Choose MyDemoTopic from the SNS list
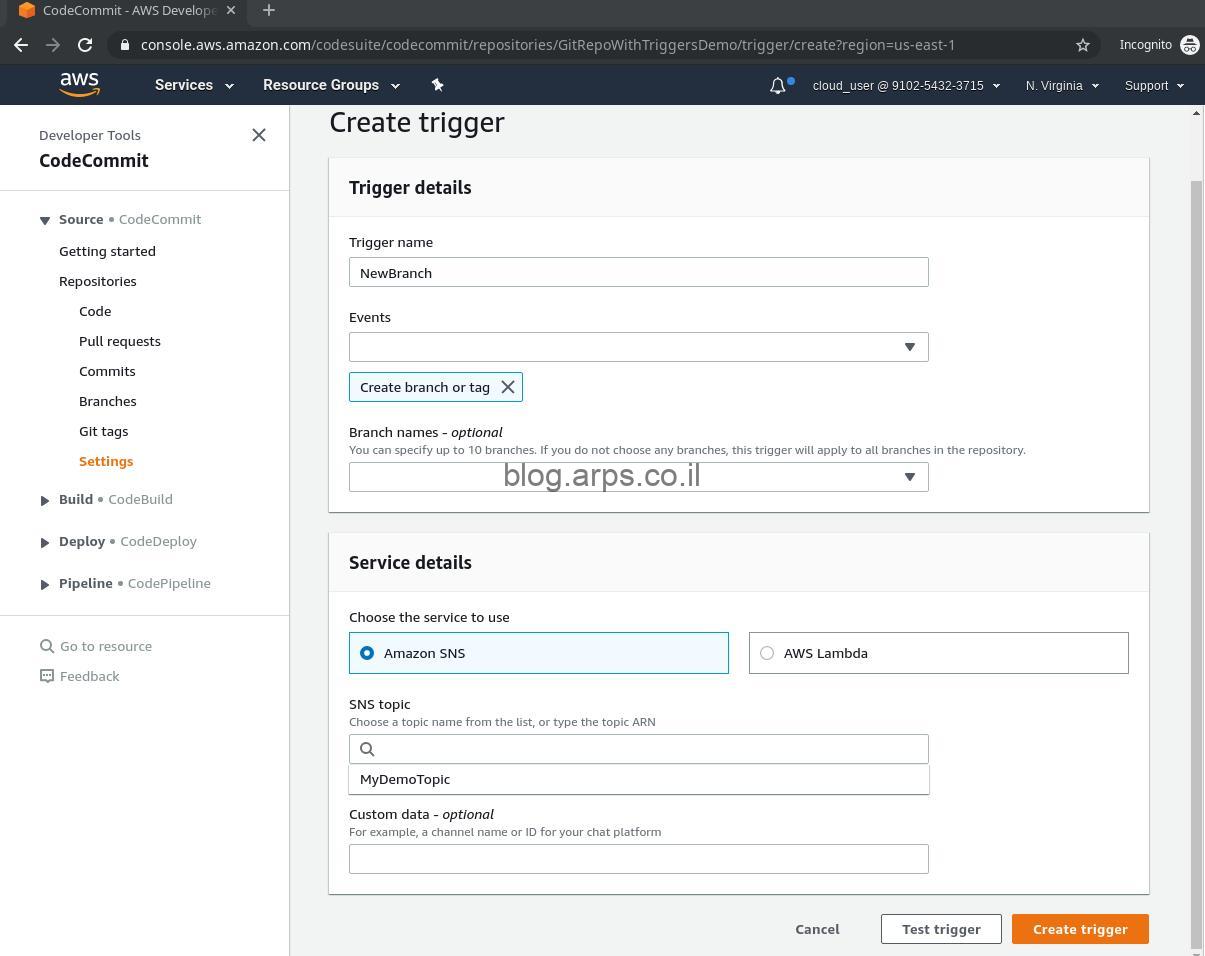 [x=639, y=779]
